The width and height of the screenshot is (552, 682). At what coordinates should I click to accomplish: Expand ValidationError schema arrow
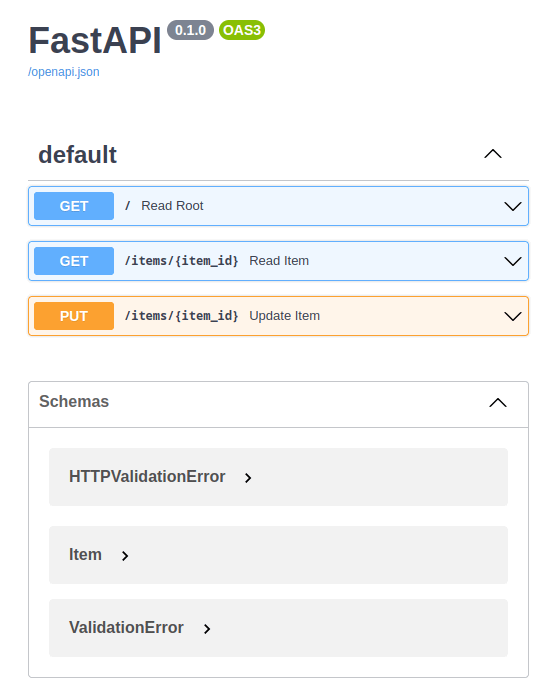(x=207, y=629)
